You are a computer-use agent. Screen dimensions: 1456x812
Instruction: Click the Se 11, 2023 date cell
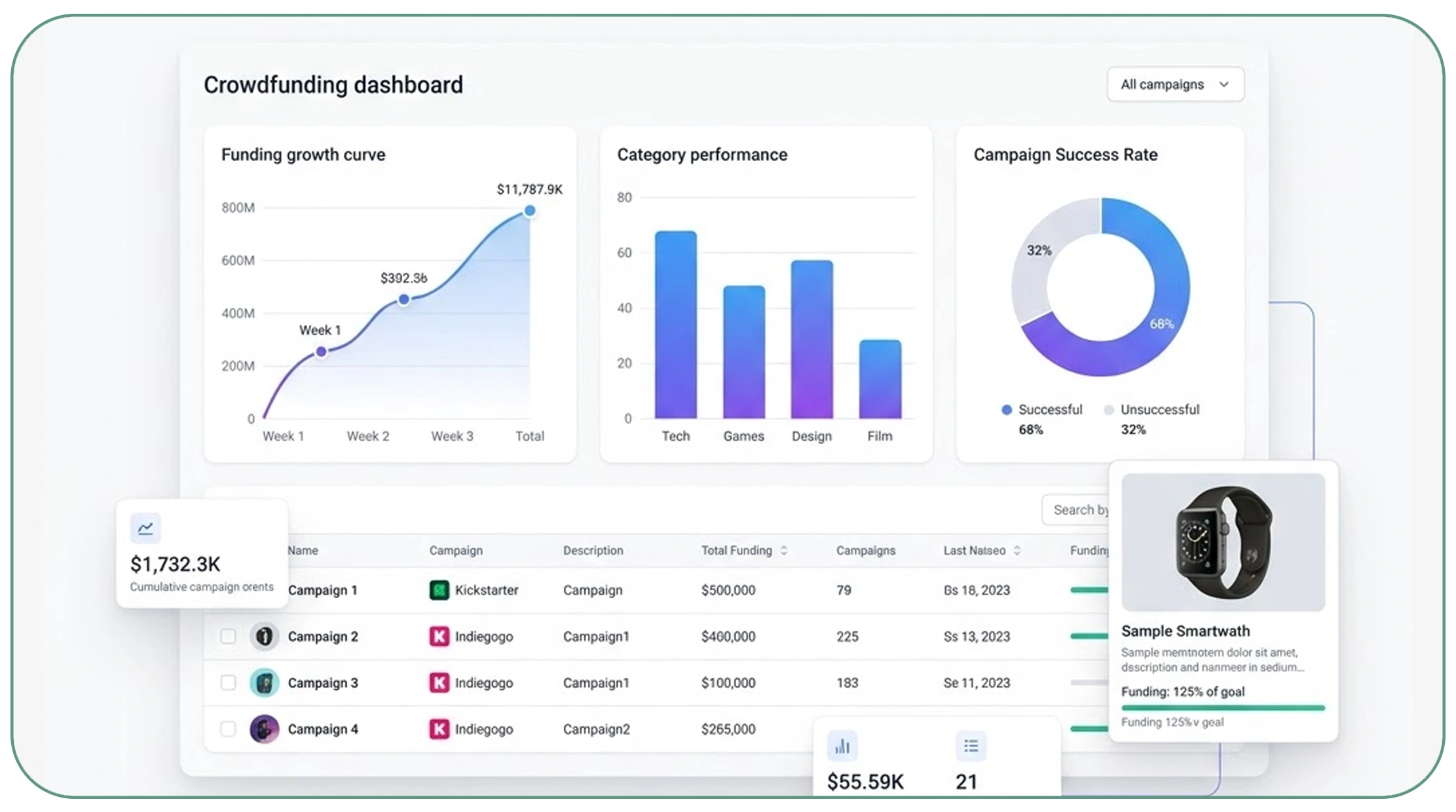tap(977, 683)
